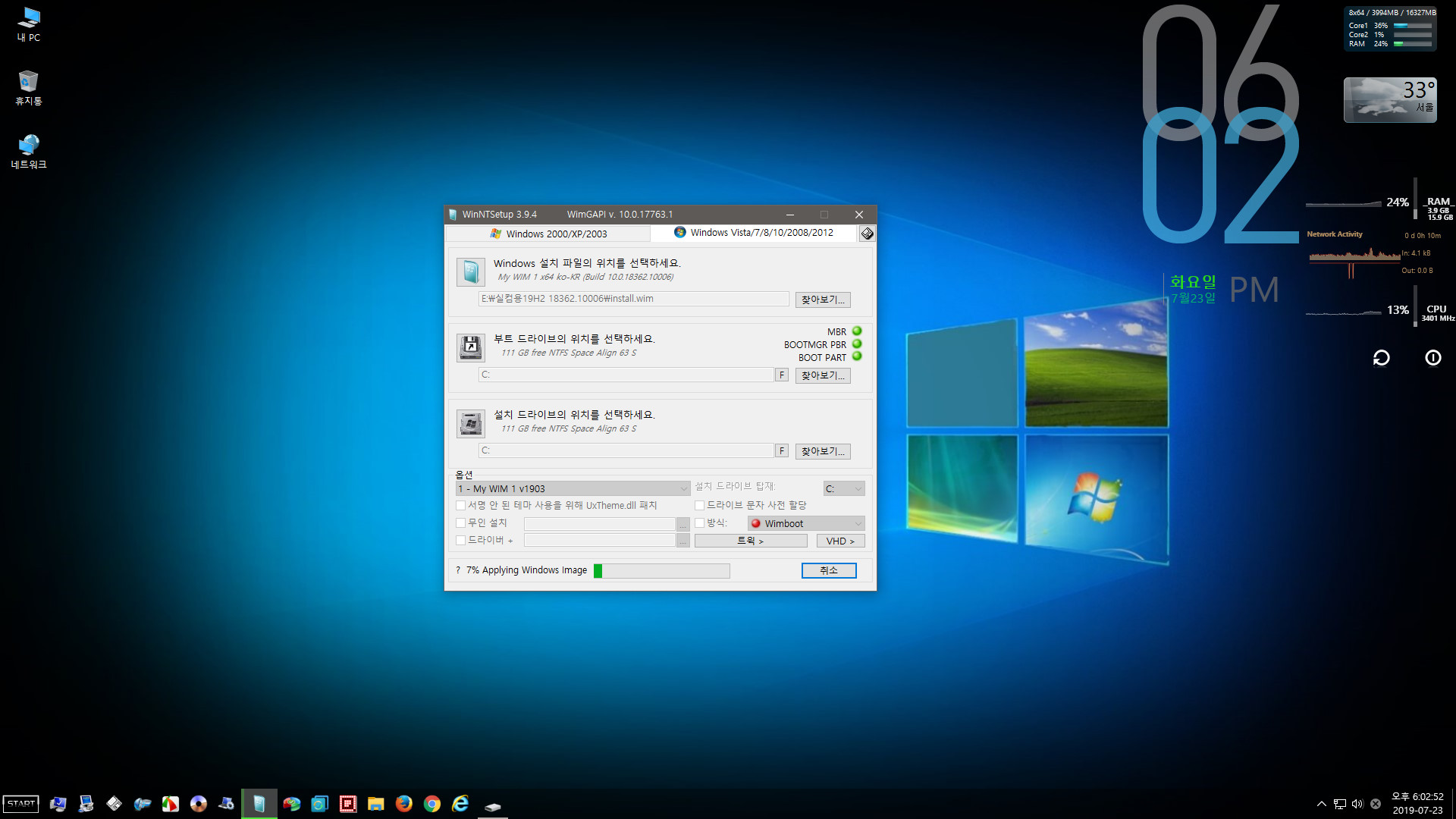Click the Windows setup file source icon
The height and width of the screenshot is (819, 1456).
click(x=471, y=271)
